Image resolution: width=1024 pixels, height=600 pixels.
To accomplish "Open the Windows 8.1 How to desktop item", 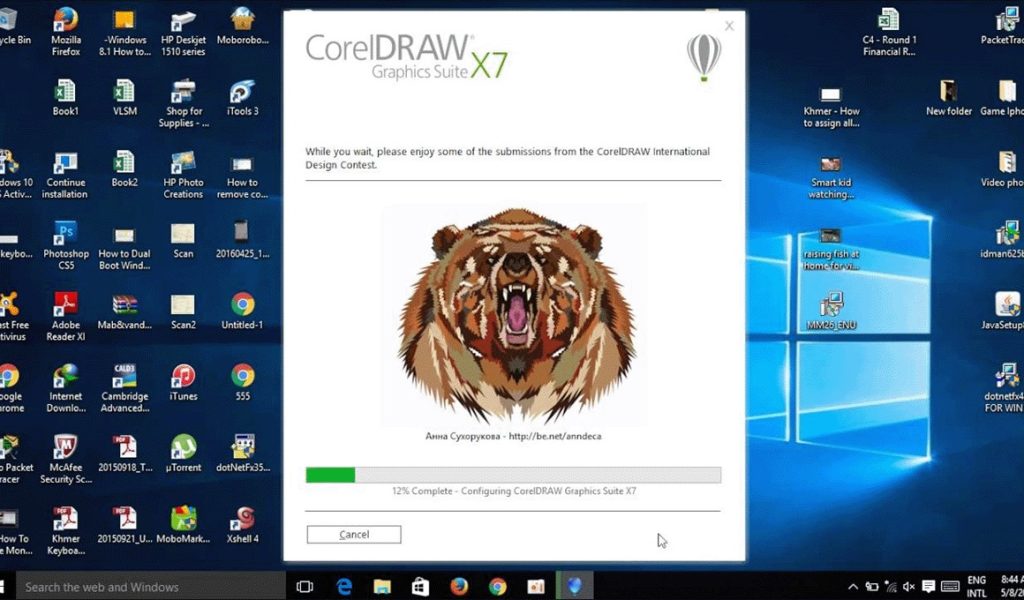I will pos(125,31).
